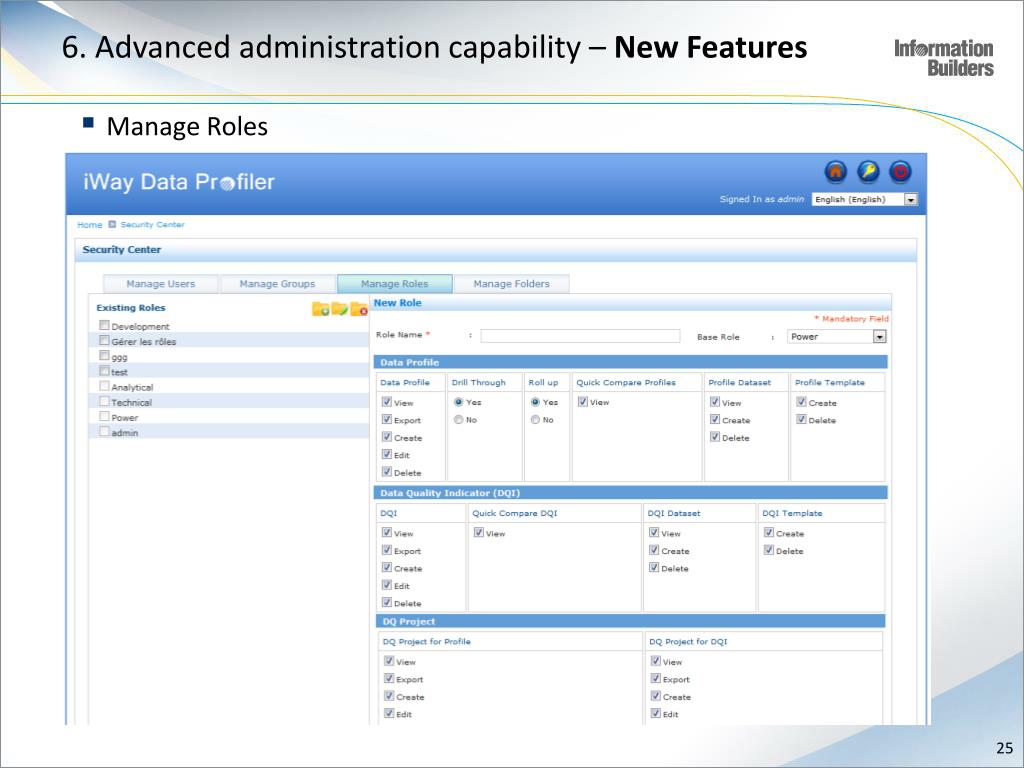
Task: Toggle View under Quick Compare DQI
Action: pos(479,532)
